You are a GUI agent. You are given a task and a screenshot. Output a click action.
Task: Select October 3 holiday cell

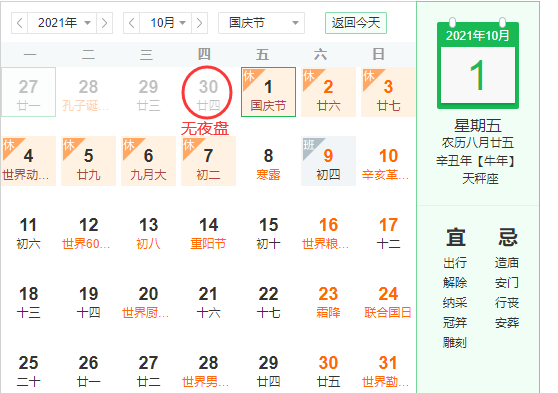pos(388,92)
